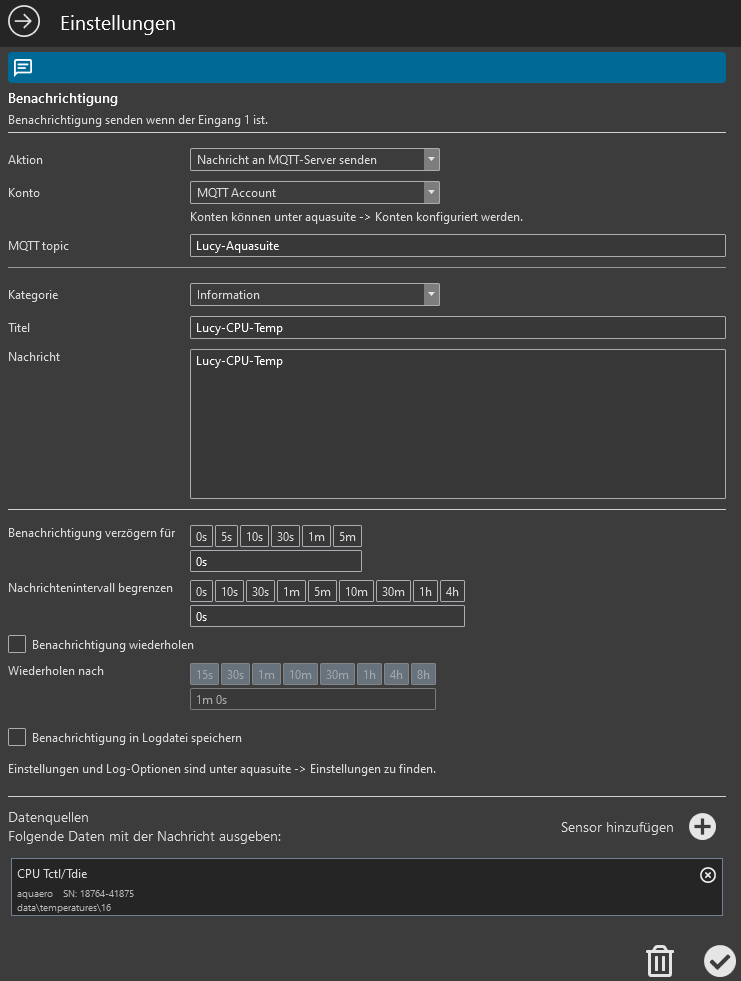Set notification delay to 5m

[347, 537]
